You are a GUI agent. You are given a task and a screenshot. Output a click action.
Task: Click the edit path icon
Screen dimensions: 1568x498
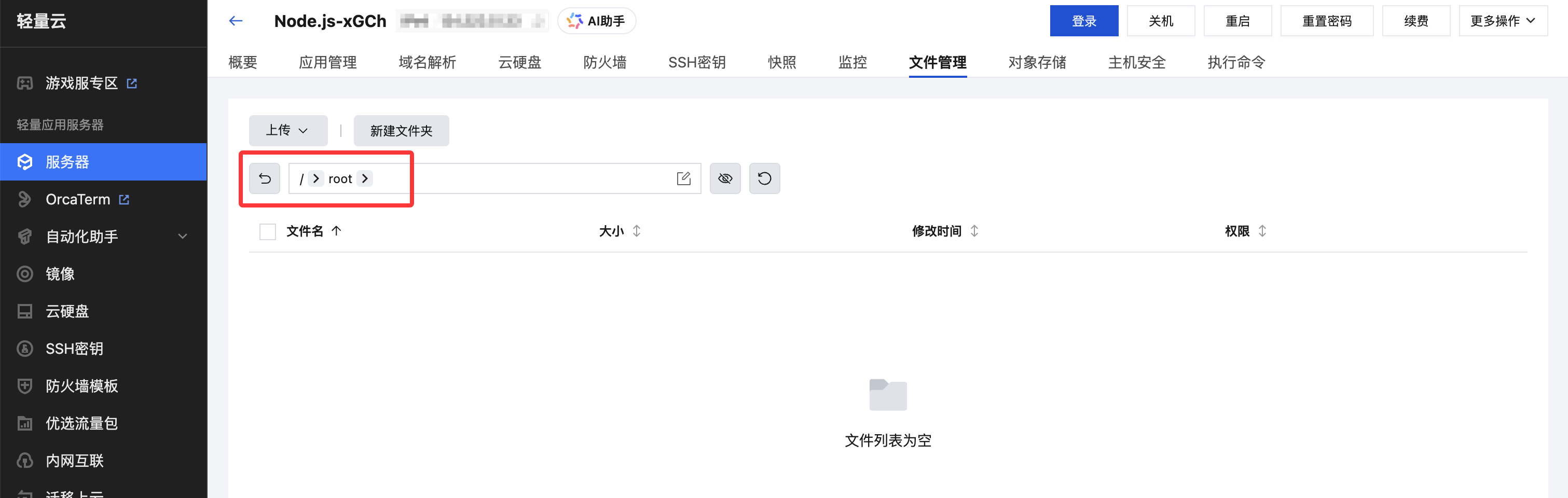pos(683,178)
